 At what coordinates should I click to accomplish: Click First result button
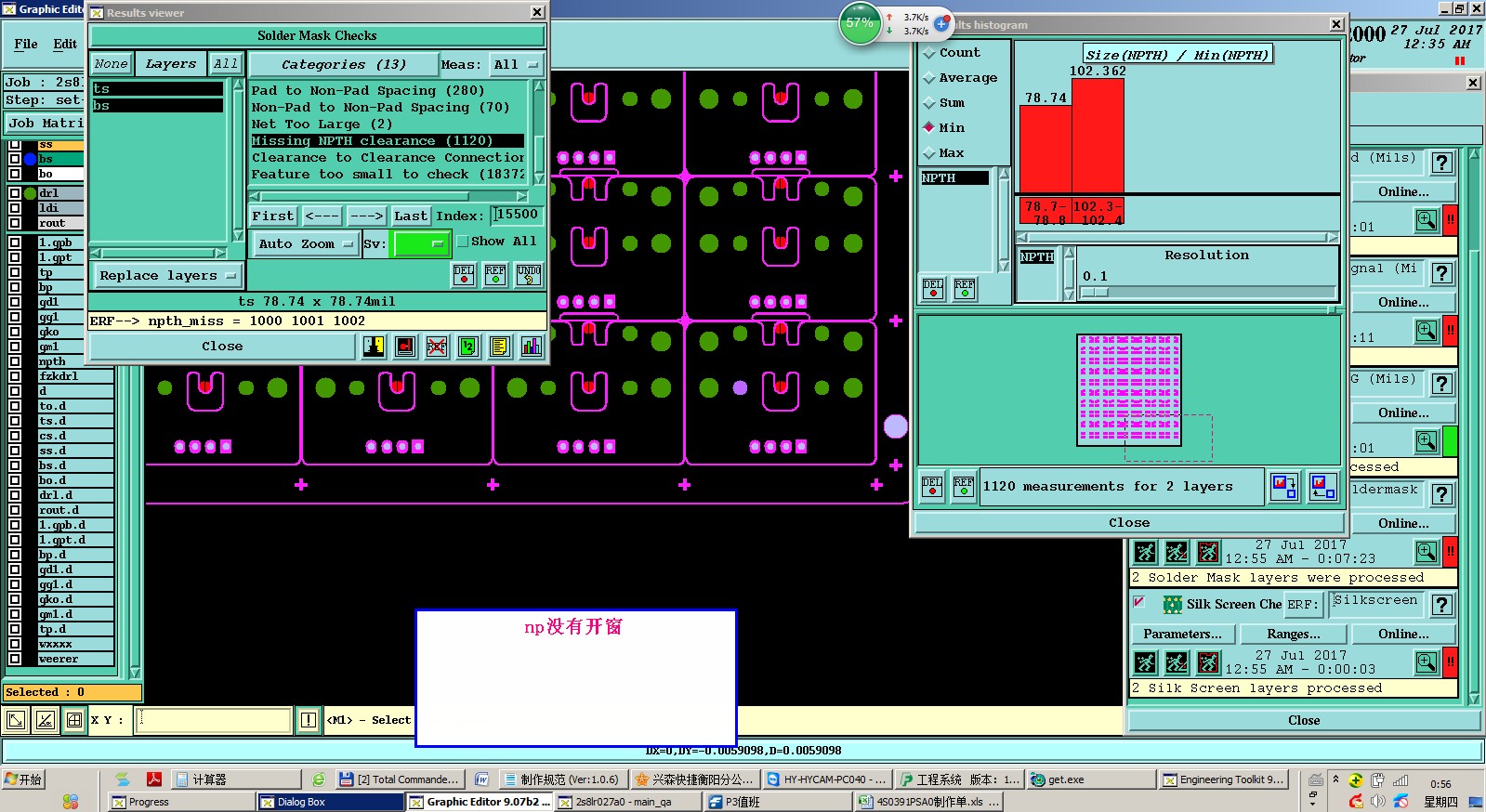coord(273,216)
